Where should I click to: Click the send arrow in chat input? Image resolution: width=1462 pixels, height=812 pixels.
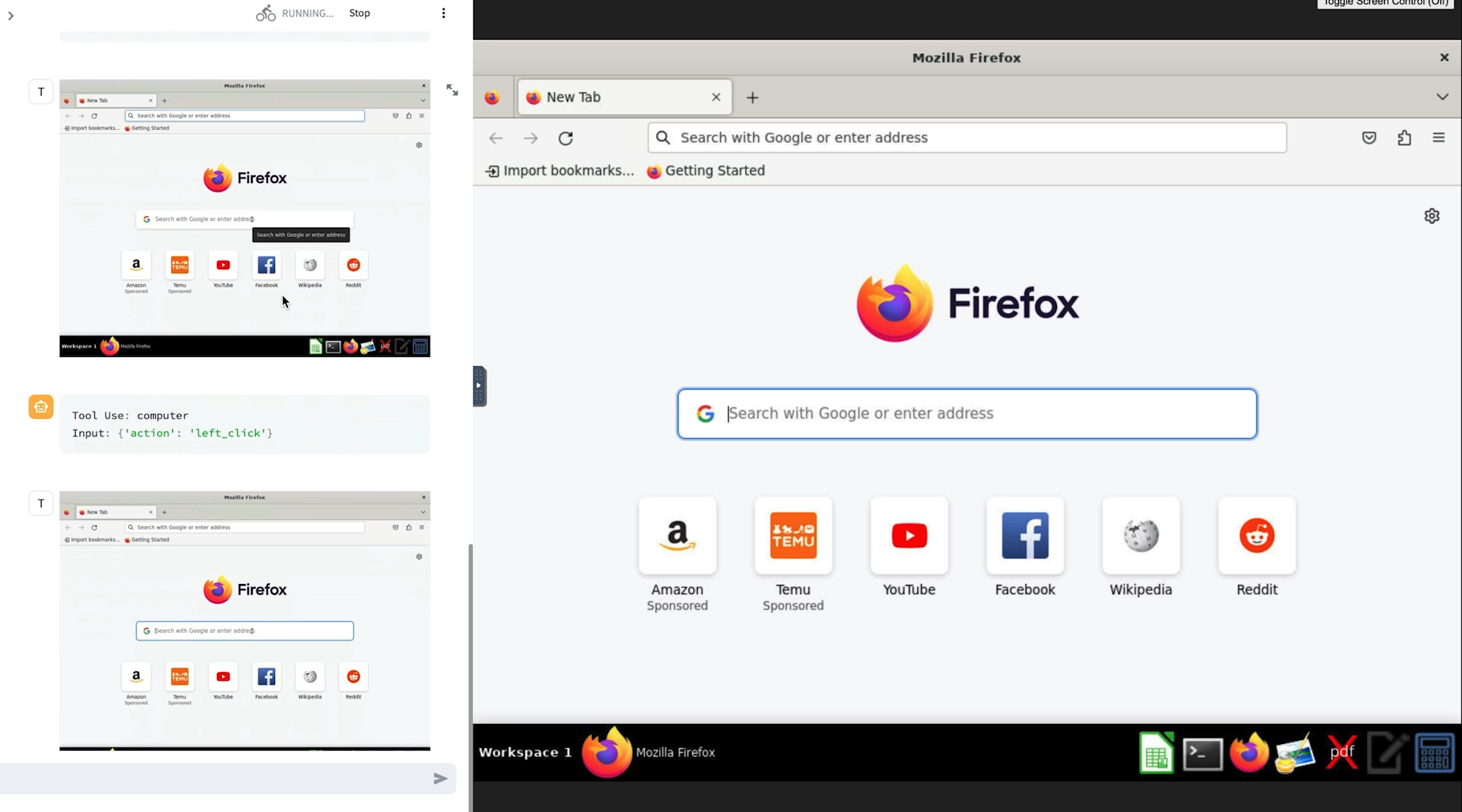point(440,779)
